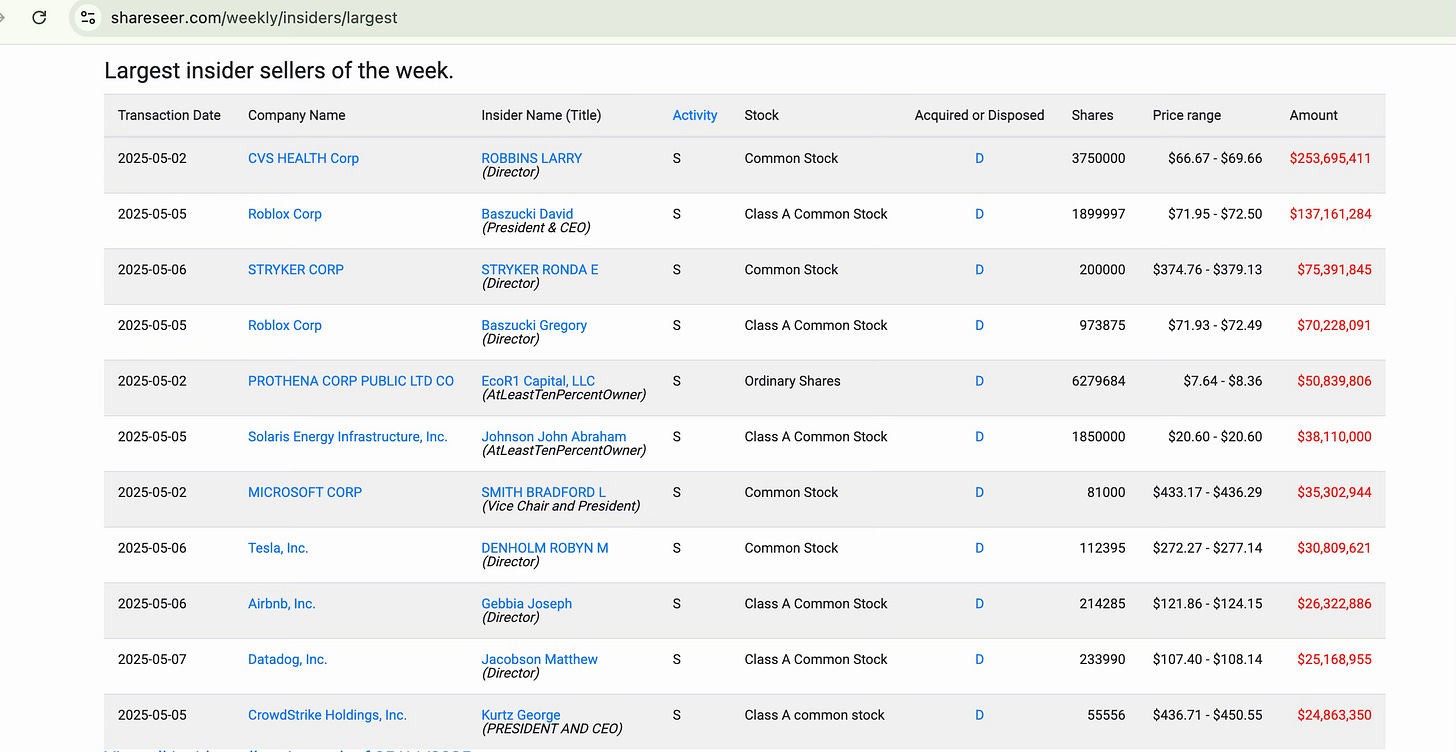Select the amount $137,161,284
Image resolution: width=1456 pixels, height=752 pixels.
(x=1330, y=214)
